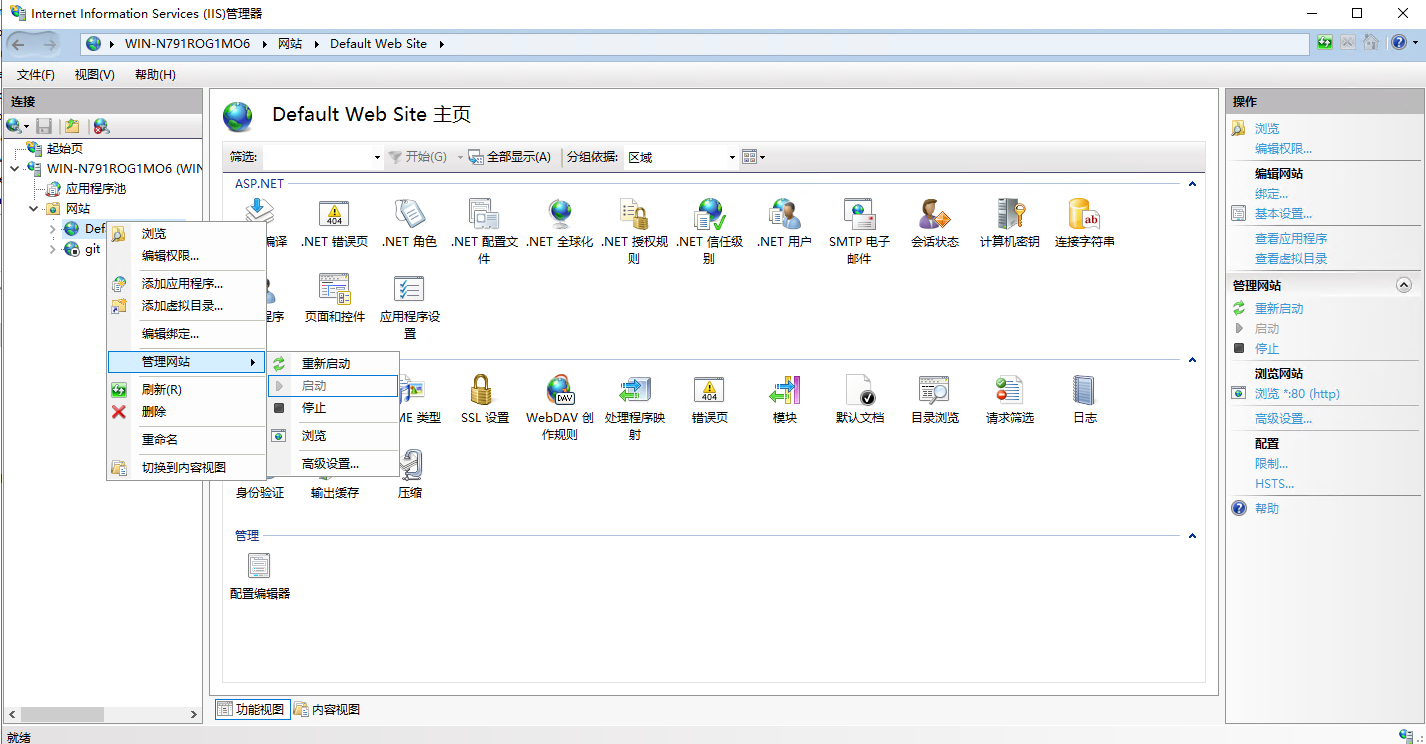Collapse the ASP.NET section
This screenshot has height=744, width=1426.
1191,183
